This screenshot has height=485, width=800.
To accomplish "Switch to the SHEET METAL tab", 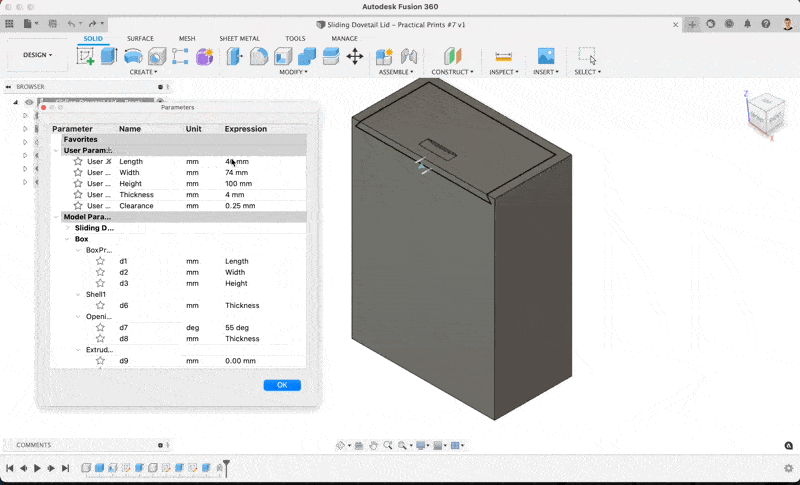I will pyautogui.click(x=239, y=39).
